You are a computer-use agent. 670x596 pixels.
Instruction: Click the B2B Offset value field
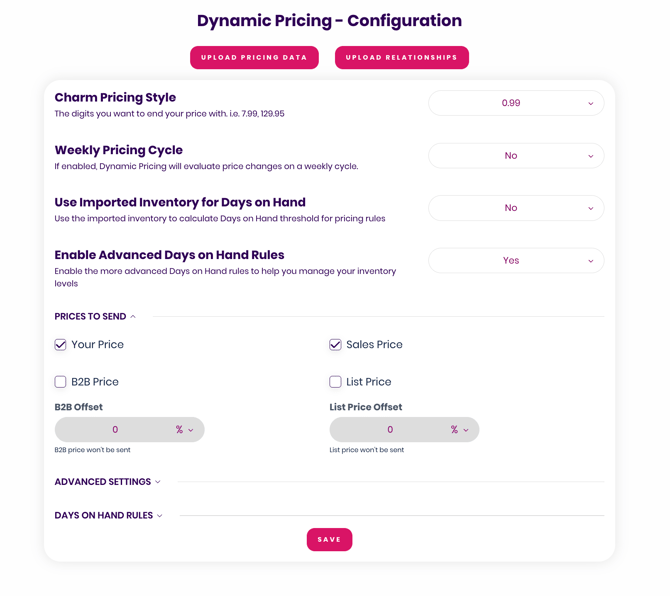pyautogui.click(x=114, y=430)
